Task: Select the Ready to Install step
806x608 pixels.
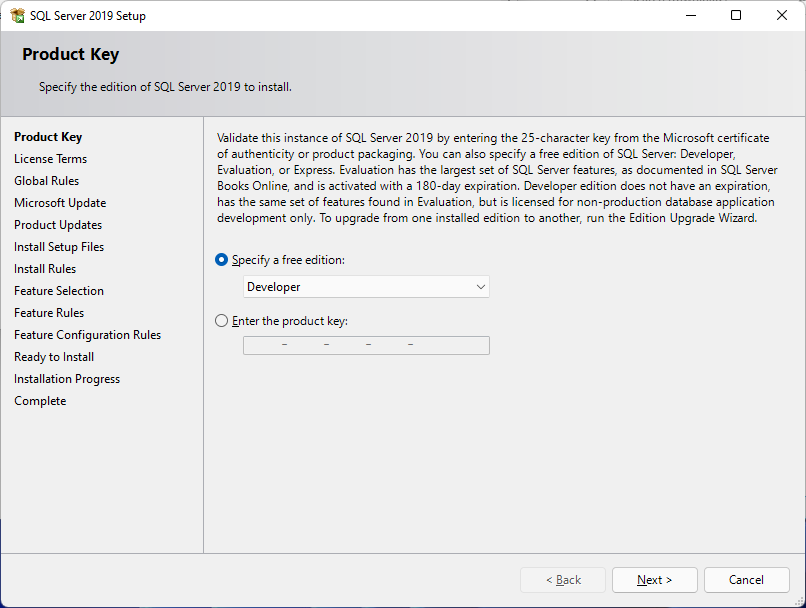Action: 54,357
